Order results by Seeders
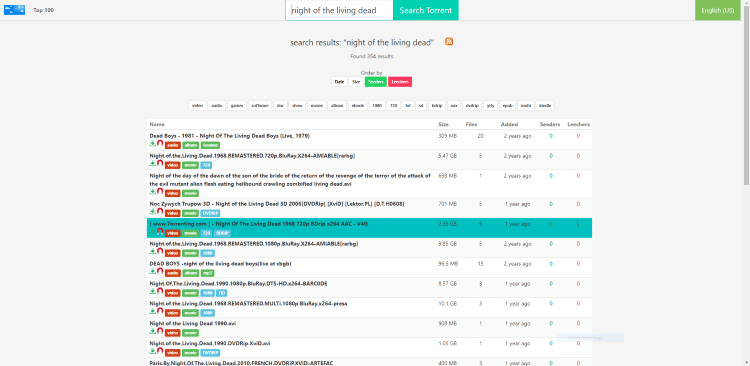 (376, 82)
